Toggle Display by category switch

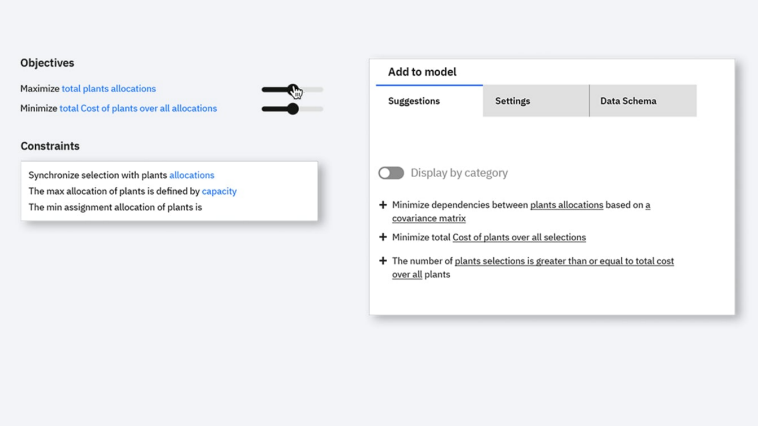coord(391,173)
